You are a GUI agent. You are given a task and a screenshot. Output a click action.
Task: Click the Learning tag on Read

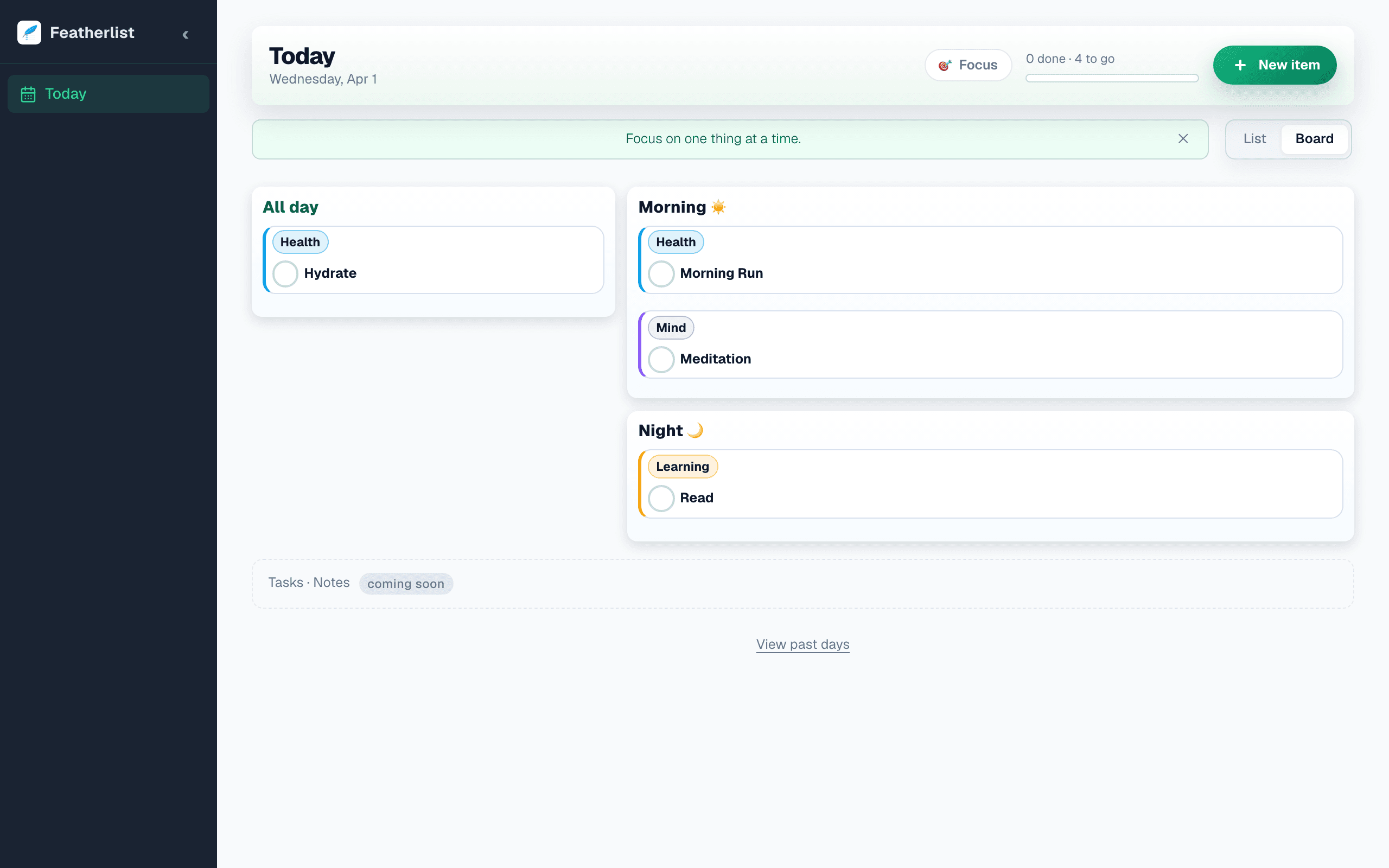683,466
